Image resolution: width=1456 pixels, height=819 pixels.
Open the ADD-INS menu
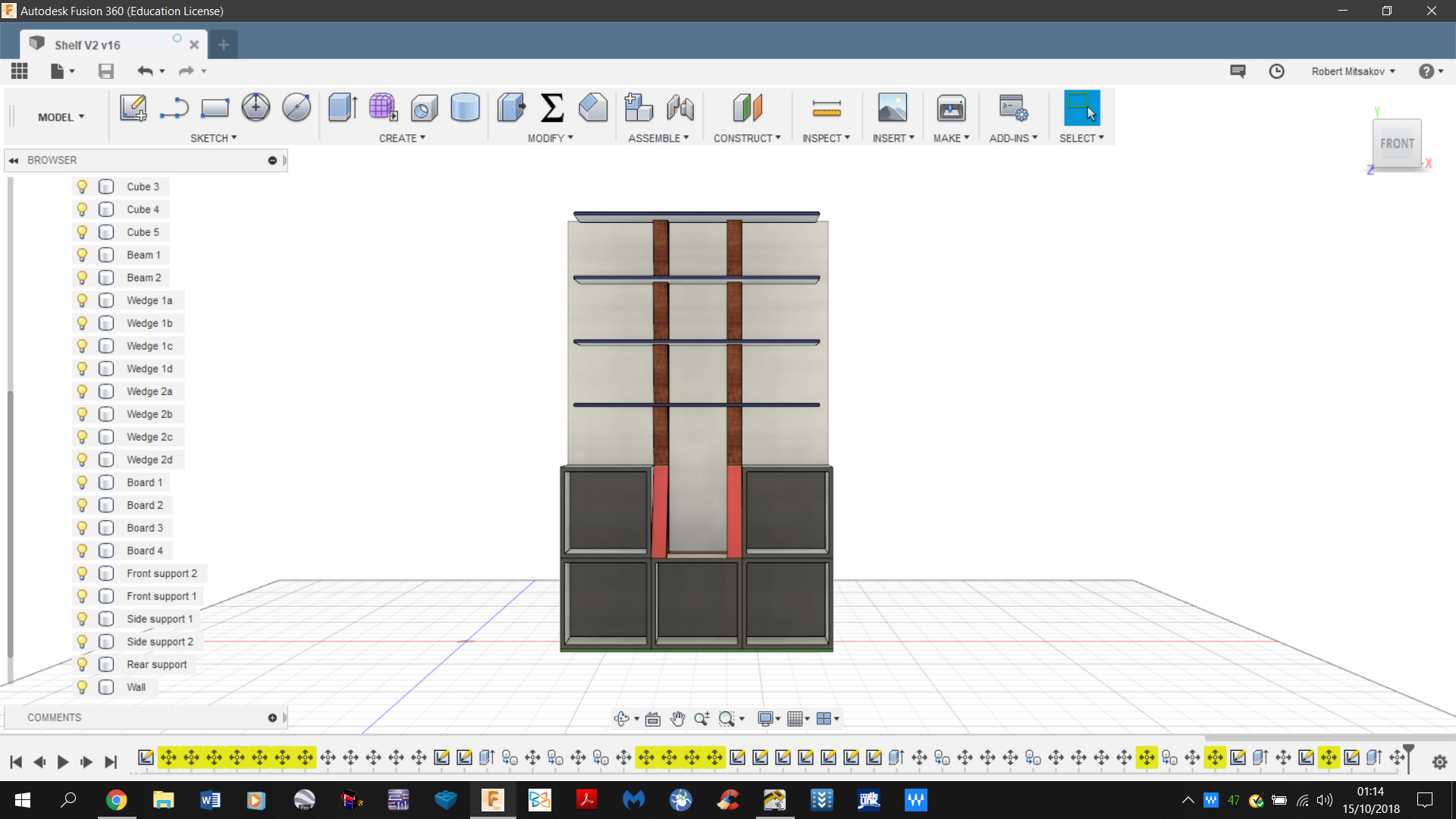click(1013, 138)
